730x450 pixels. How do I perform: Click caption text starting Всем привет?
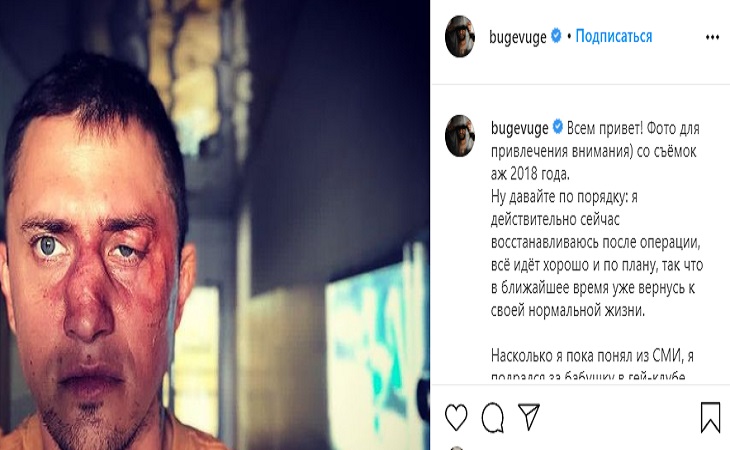(x=595, y=151)
